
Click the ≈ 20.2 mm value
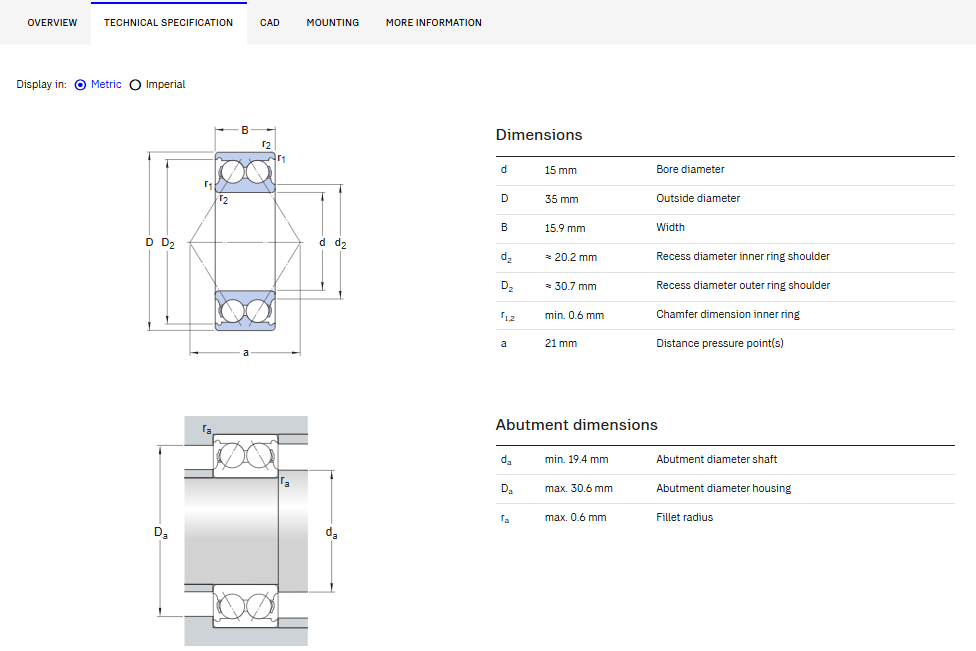click(x=571, y=257)
